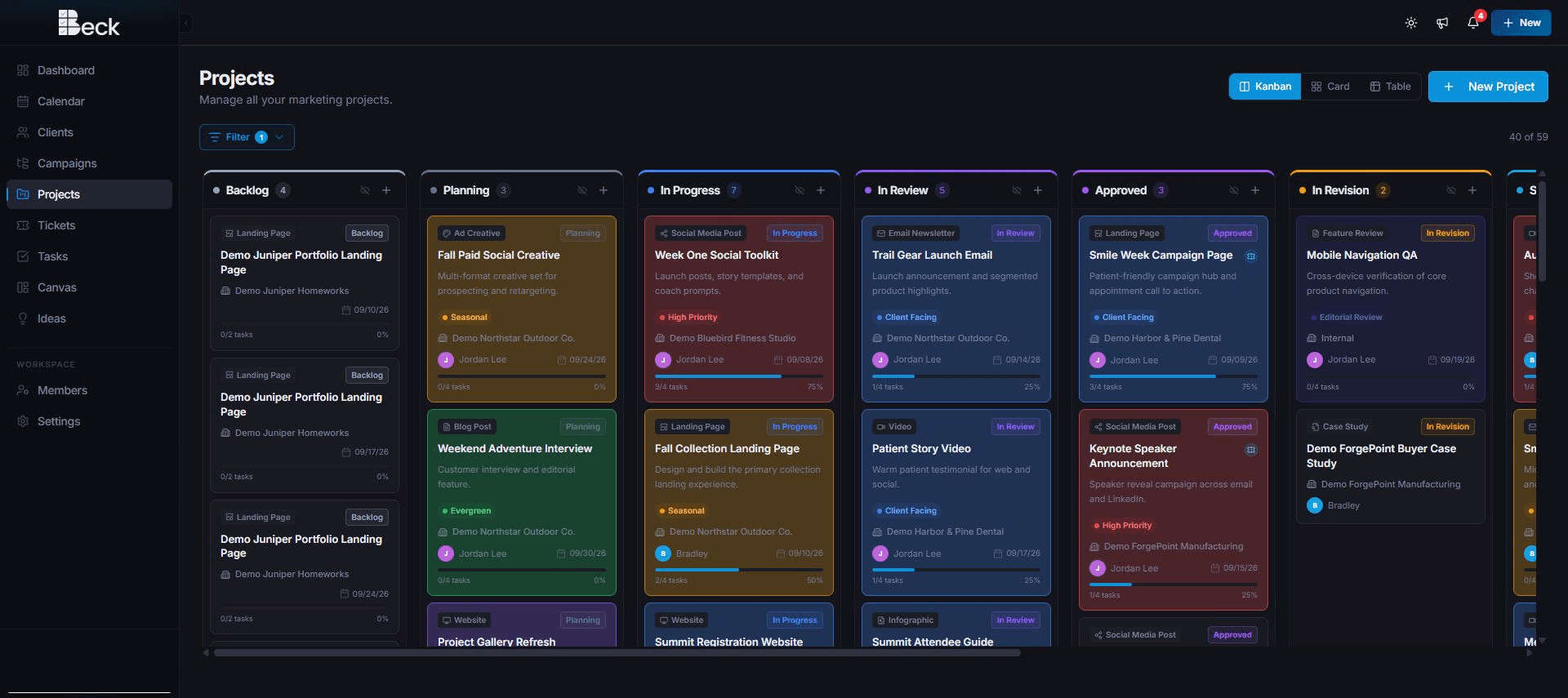Add a project to In Review column
The width and height of the screenshot is (1568, 698).
tap(1038, 190)
